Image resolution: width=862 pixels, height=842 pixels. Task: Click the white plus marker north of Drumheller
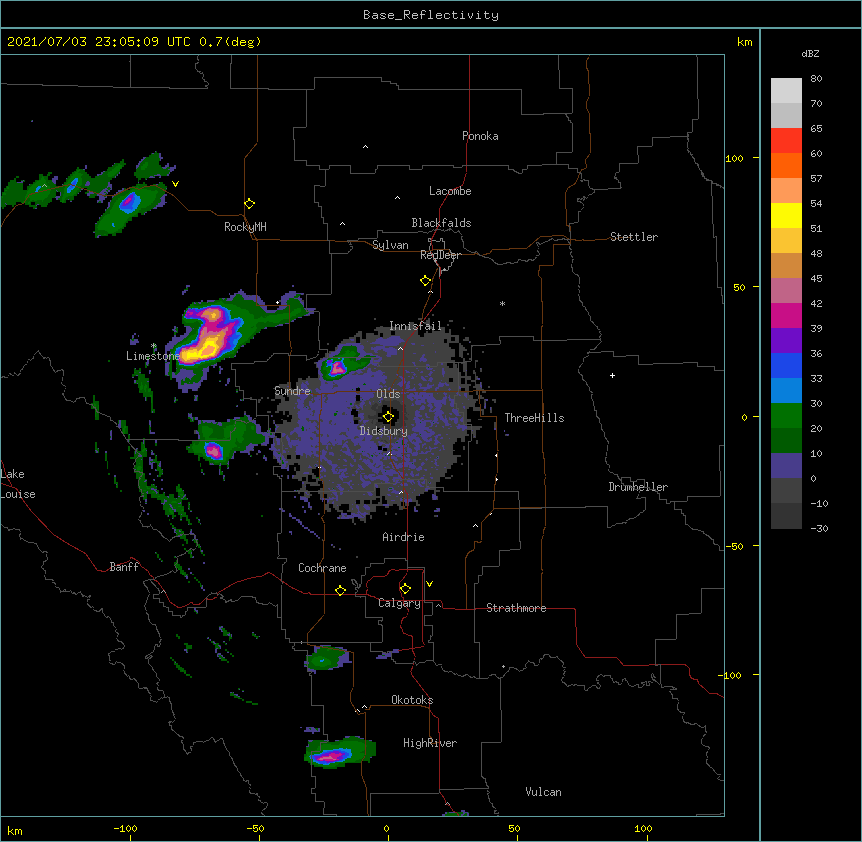(x=612, y=375)
